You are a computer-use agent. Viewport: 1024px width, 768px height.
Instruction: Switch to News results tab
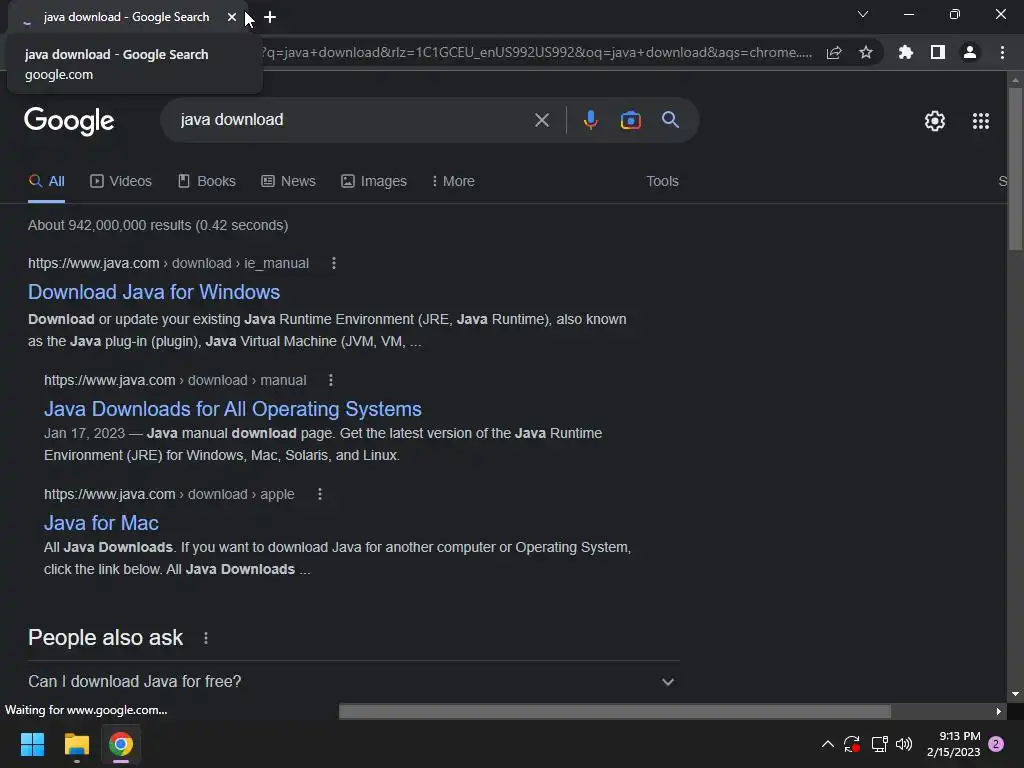tap(288, 182)
